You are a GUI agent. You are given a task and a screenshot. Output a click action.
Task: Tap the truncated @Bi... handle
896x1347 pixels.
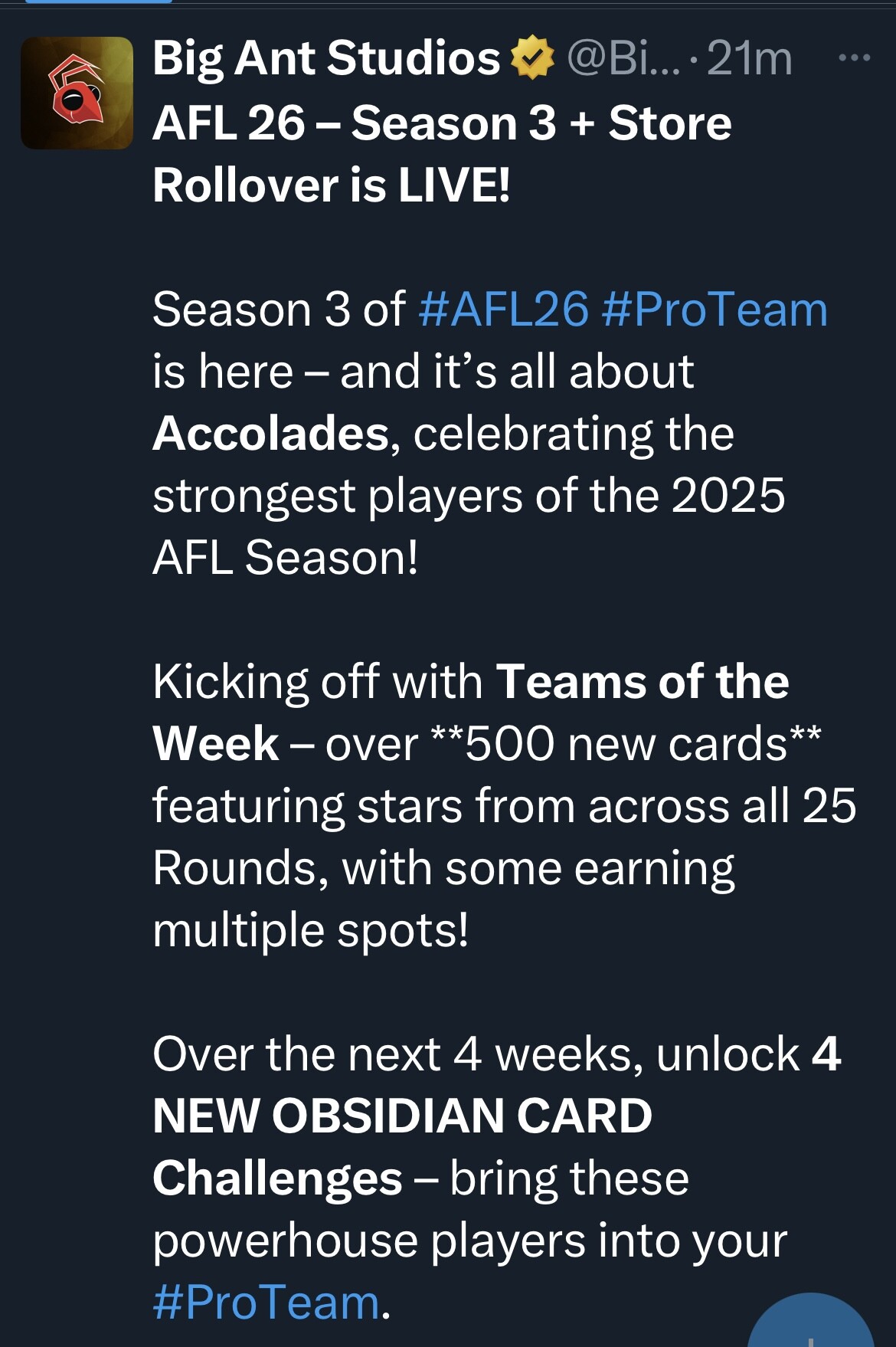coord(623,57)
